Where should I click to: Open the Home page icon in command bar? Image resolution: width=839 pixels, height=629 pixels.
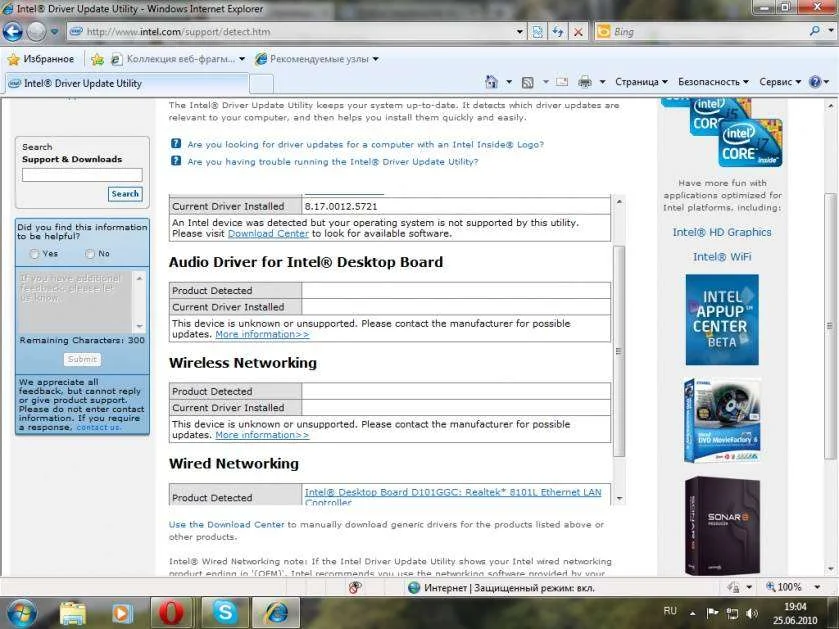[491, 82]
